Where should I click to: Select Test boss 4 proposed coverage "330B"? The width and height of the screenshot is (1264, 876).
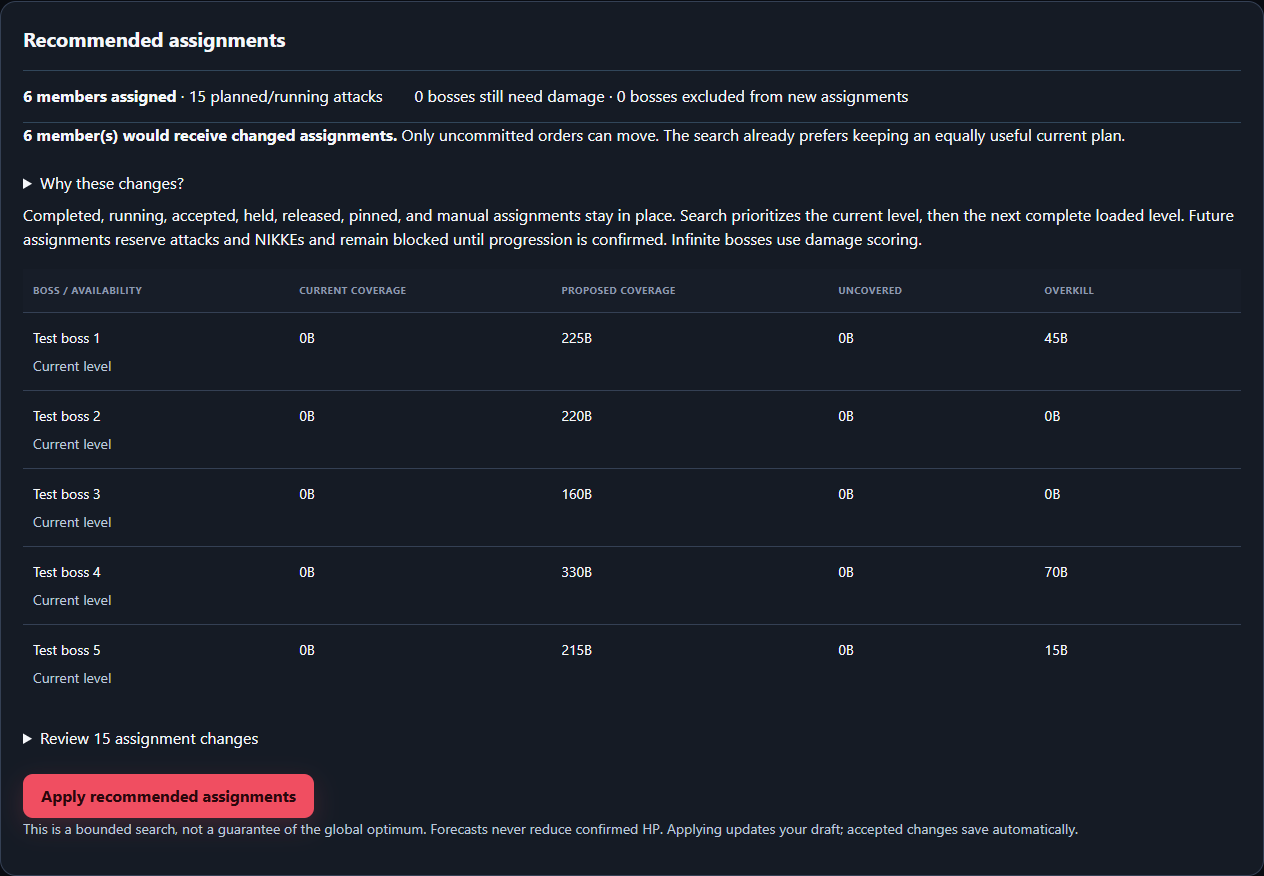click(x=576, y=572)
